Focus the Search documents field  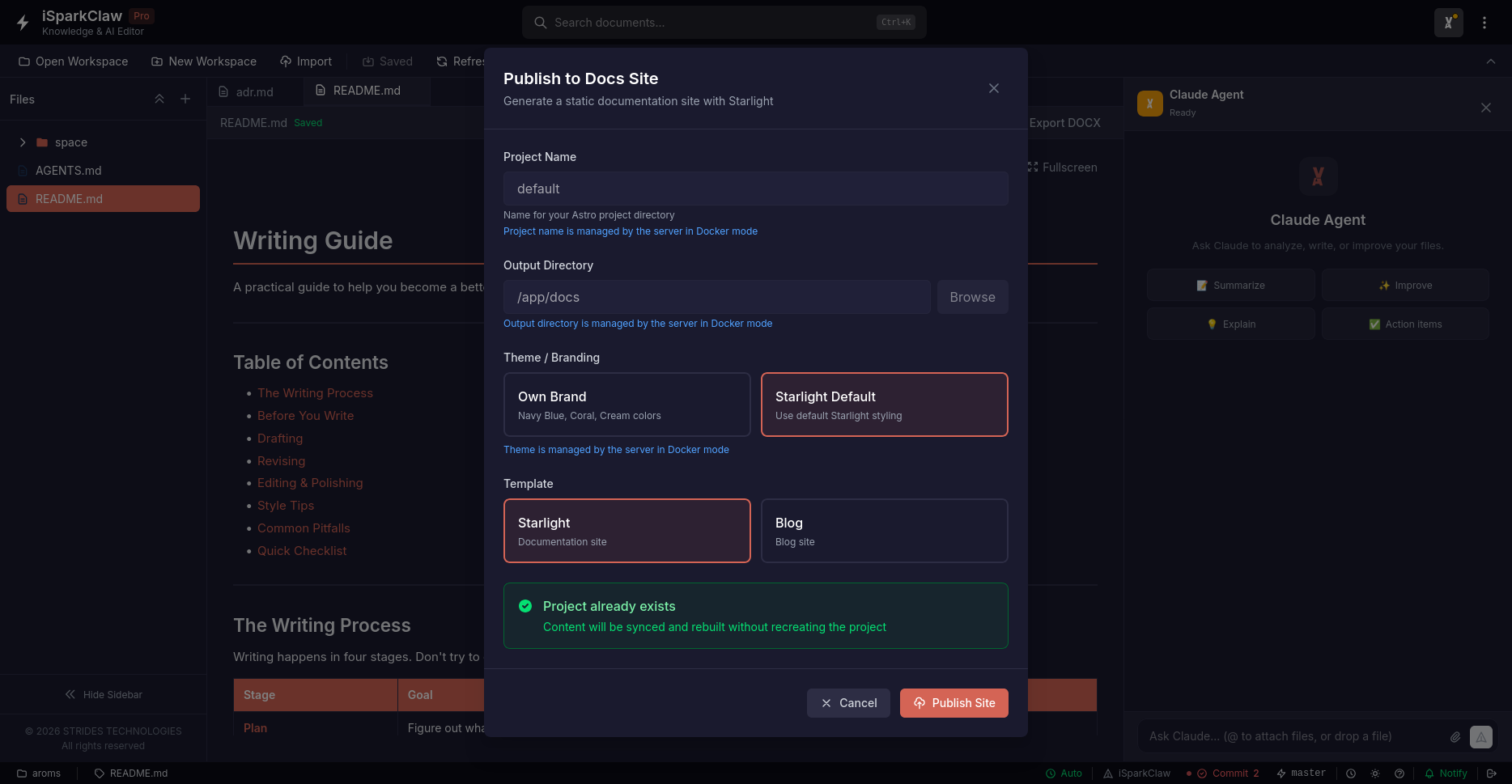[x=724, y=23]
